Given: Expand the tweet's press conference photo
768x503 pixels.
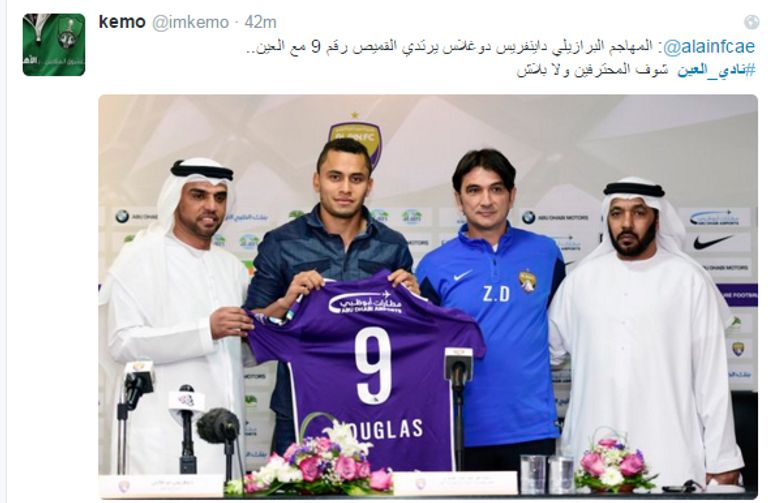Looking at the screenshot, I should pos(428,296).
